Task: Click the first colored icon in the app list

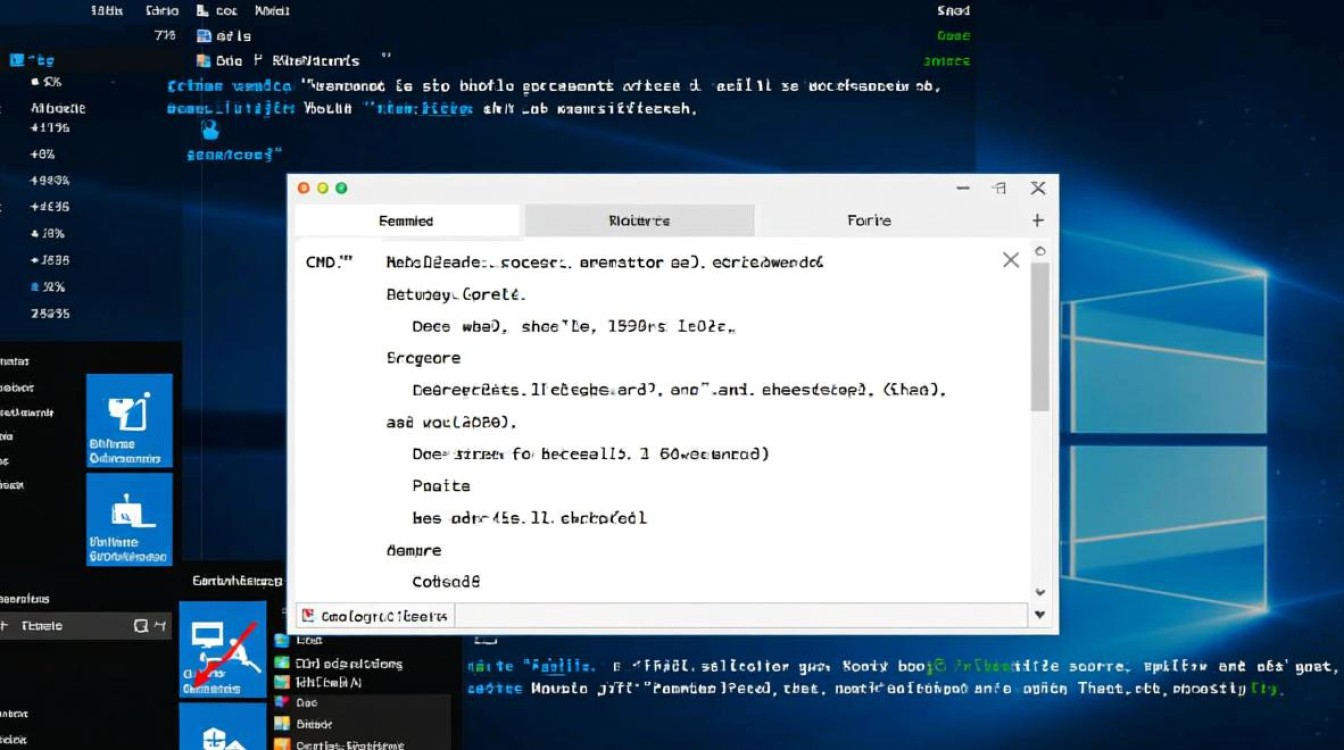Action: (281, 641)
